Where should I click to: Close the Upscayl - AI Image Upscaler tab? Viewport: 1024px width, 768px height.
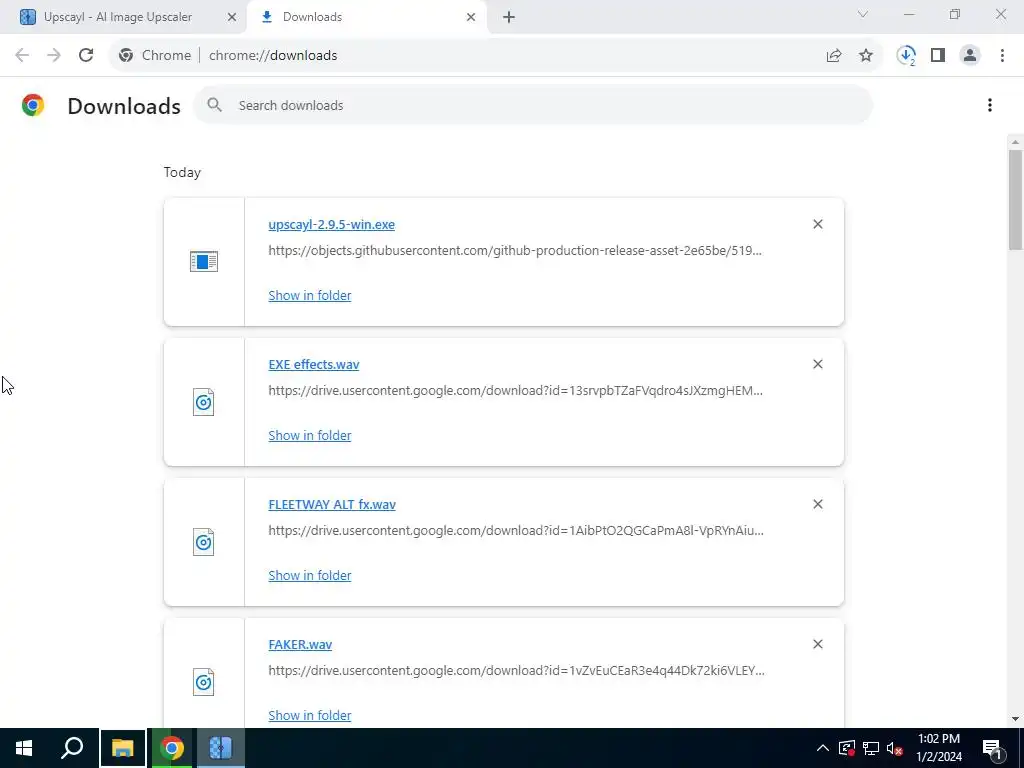232,17
